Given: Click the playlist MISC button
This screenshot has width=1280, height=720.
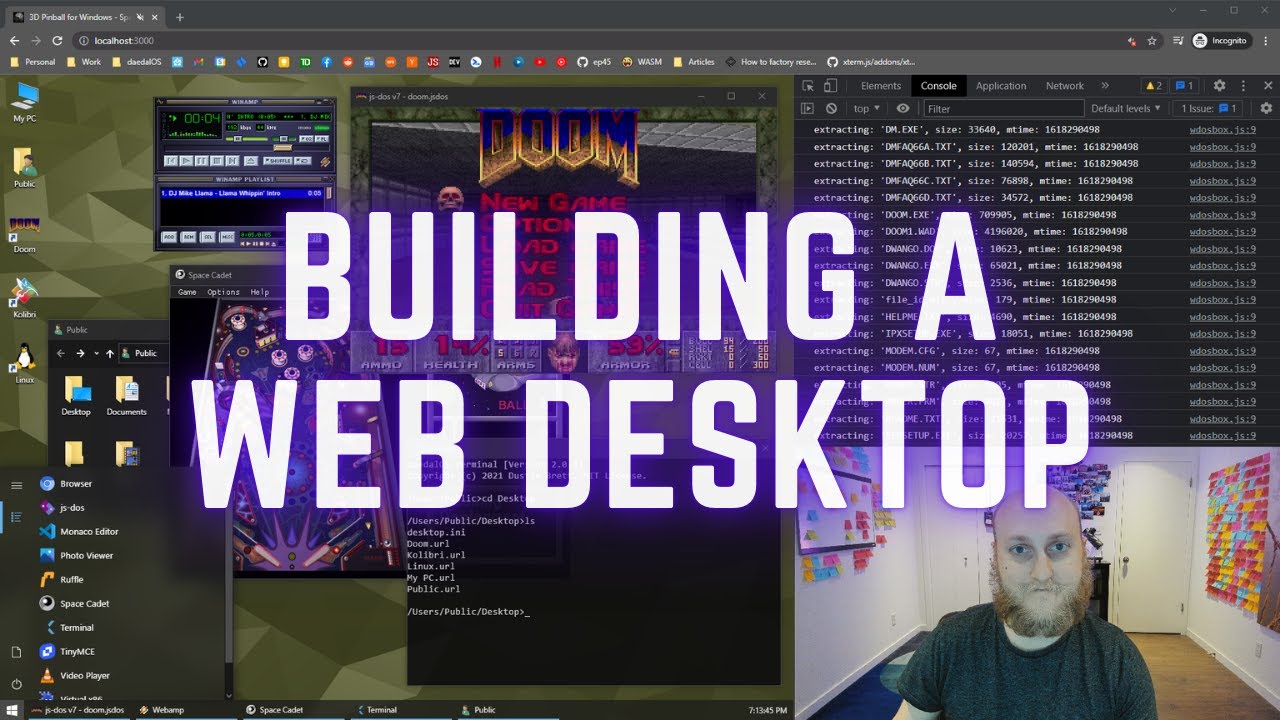Looking at the screenshot, I should (x=227, y=237).
